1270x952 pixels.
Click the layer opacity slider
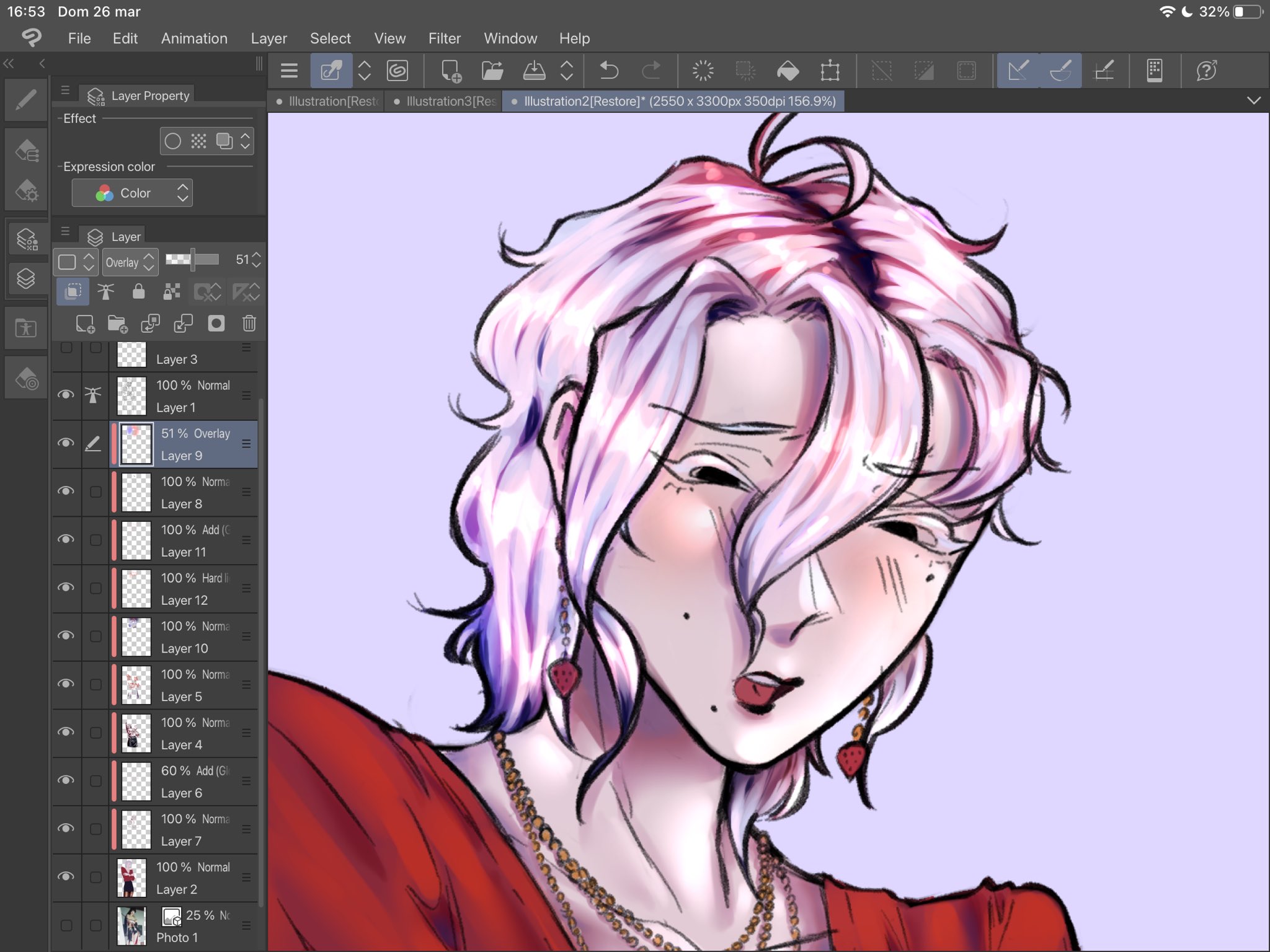(192, 260)
